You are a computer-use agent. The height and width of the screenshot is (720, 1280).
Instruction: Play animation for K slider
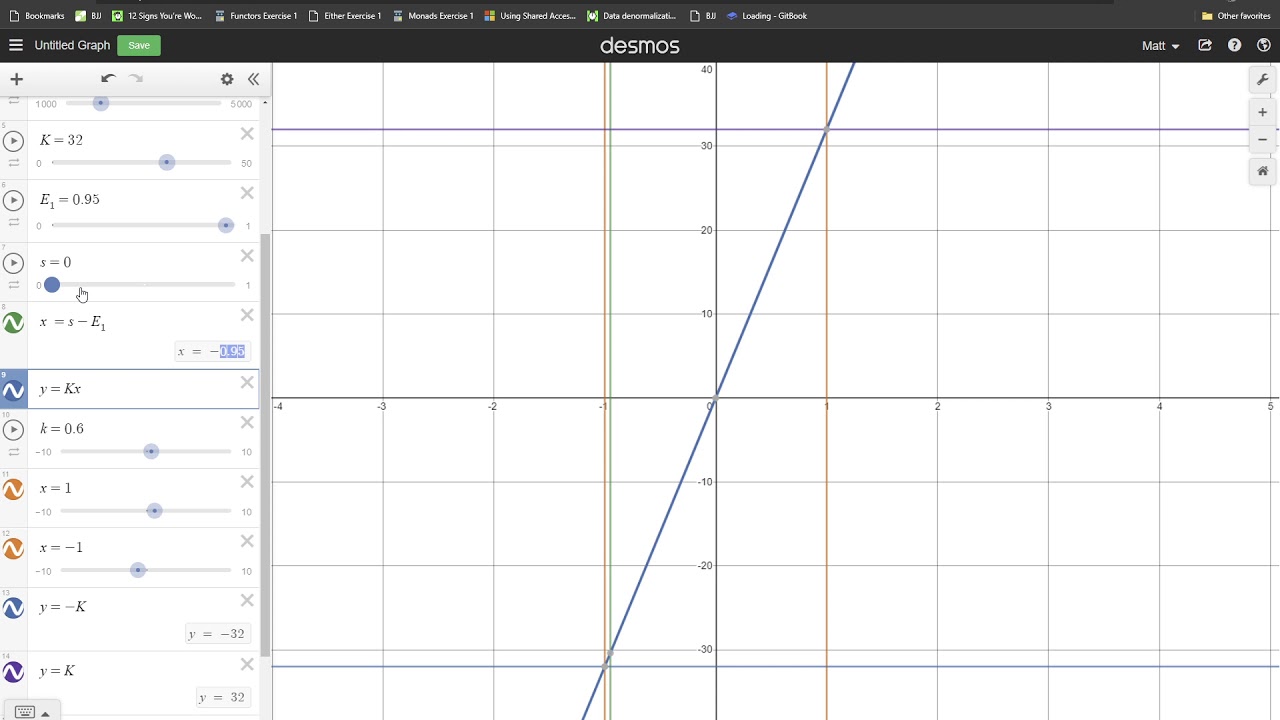click(x=13, y=141)
